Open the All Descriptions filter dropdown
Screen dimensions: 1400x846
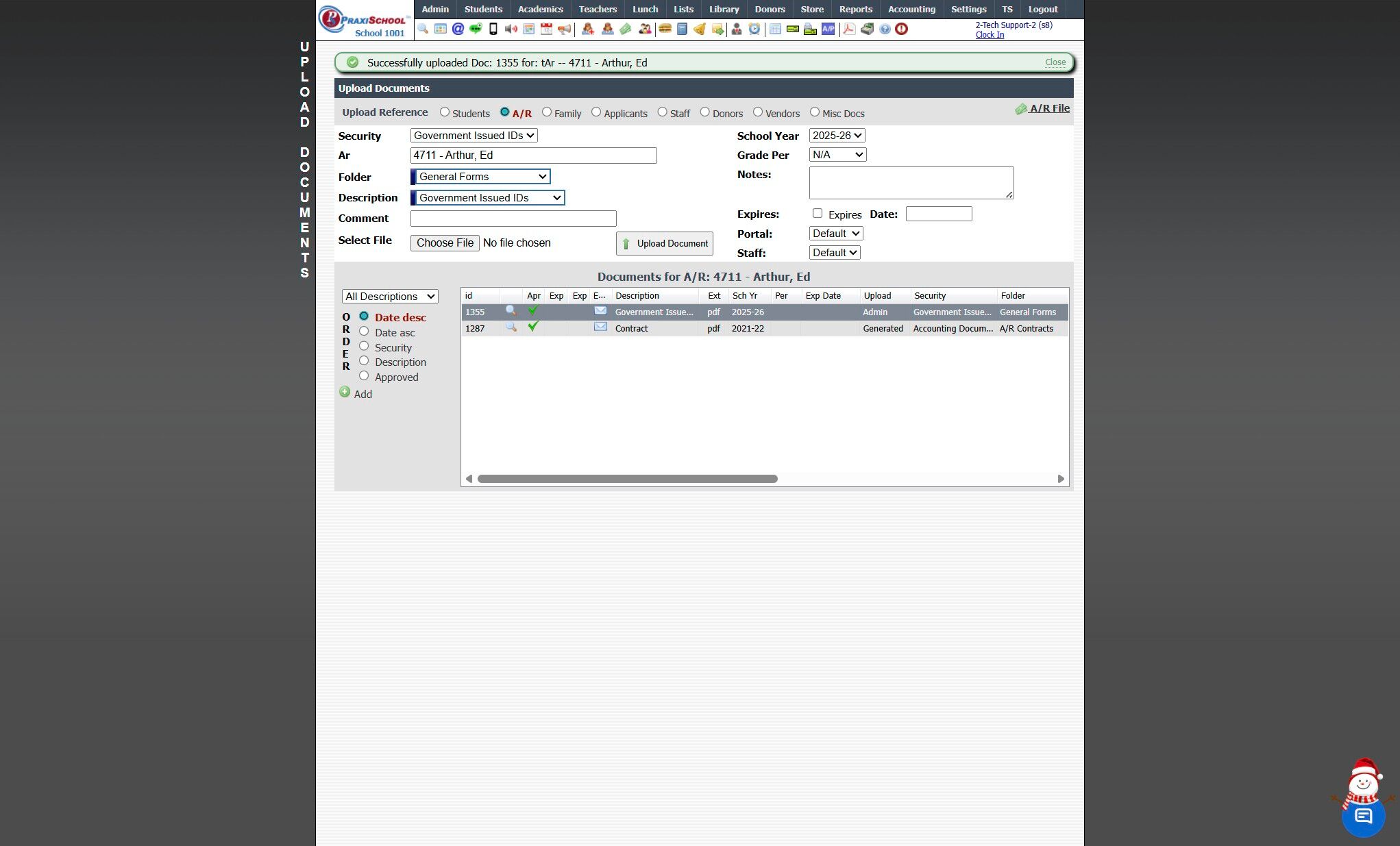pyautogui.click(x=390, y=297)
